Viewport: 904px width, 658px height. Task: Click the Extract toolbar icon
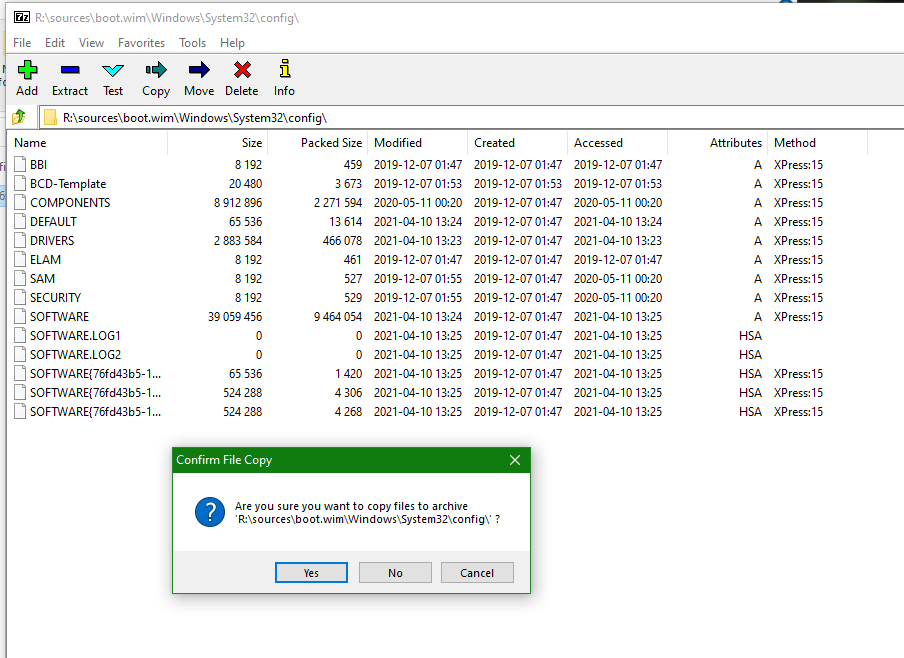(70, 70)
